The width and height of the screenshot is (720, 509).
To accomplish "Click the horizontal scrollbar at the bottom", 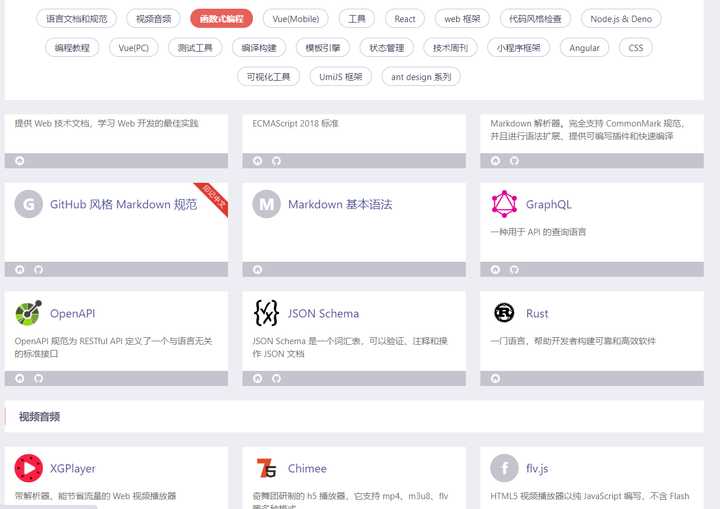I will pyautogui.click(x=48, y=507).
